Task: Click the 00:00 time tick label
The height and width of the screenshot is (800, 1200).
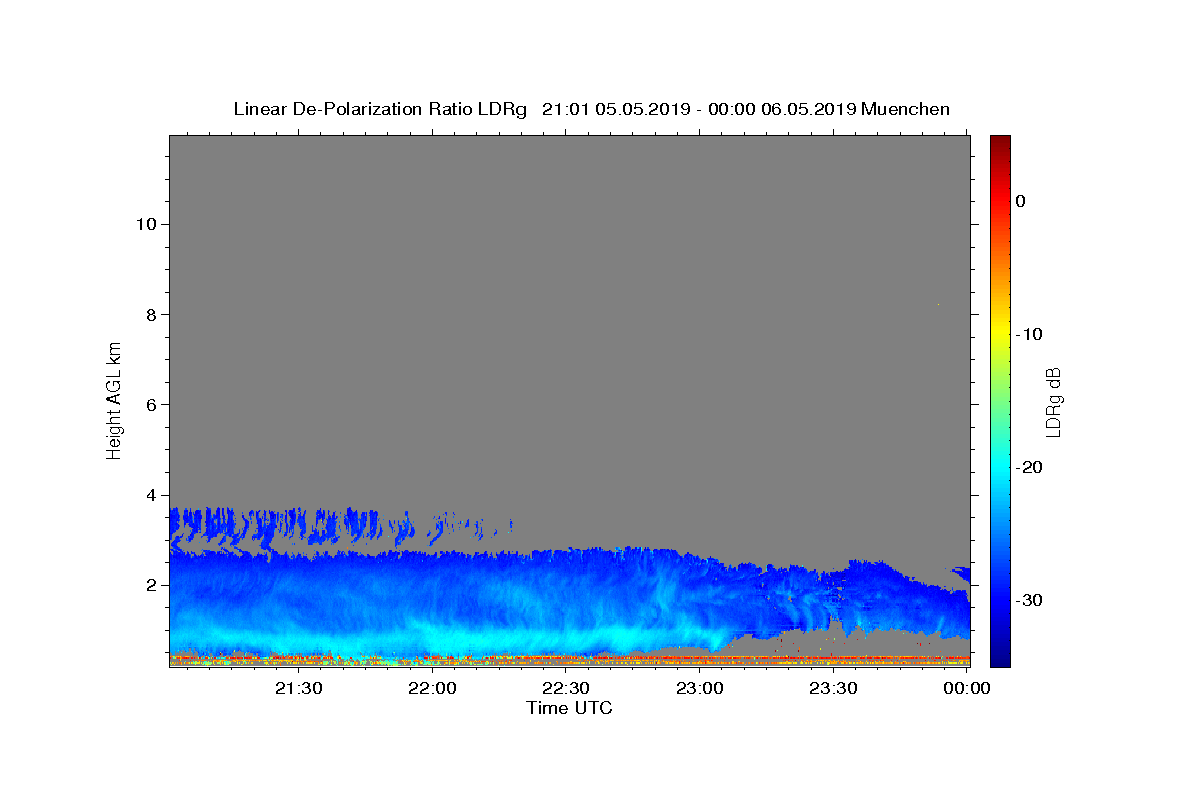Action: [967, 688]
